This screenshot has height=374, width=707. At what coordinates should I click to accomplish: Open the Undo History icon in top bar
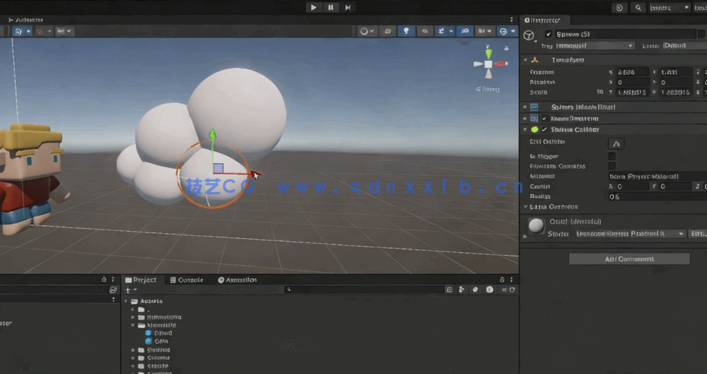(x=620, y=8)
